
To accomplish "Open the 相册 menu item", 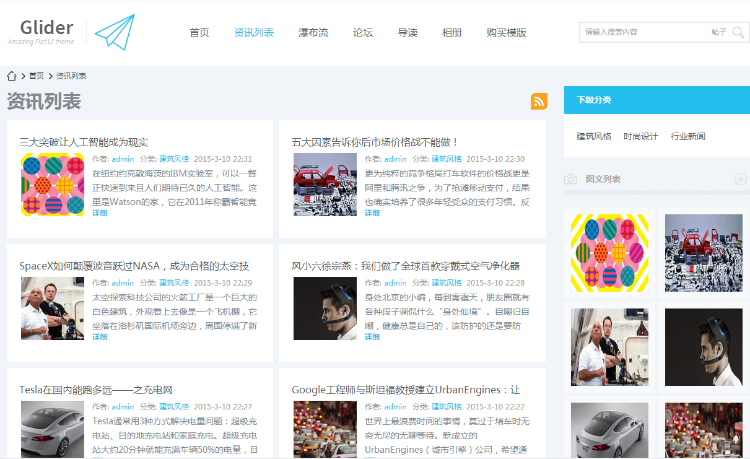I will (x=452, y=33).
